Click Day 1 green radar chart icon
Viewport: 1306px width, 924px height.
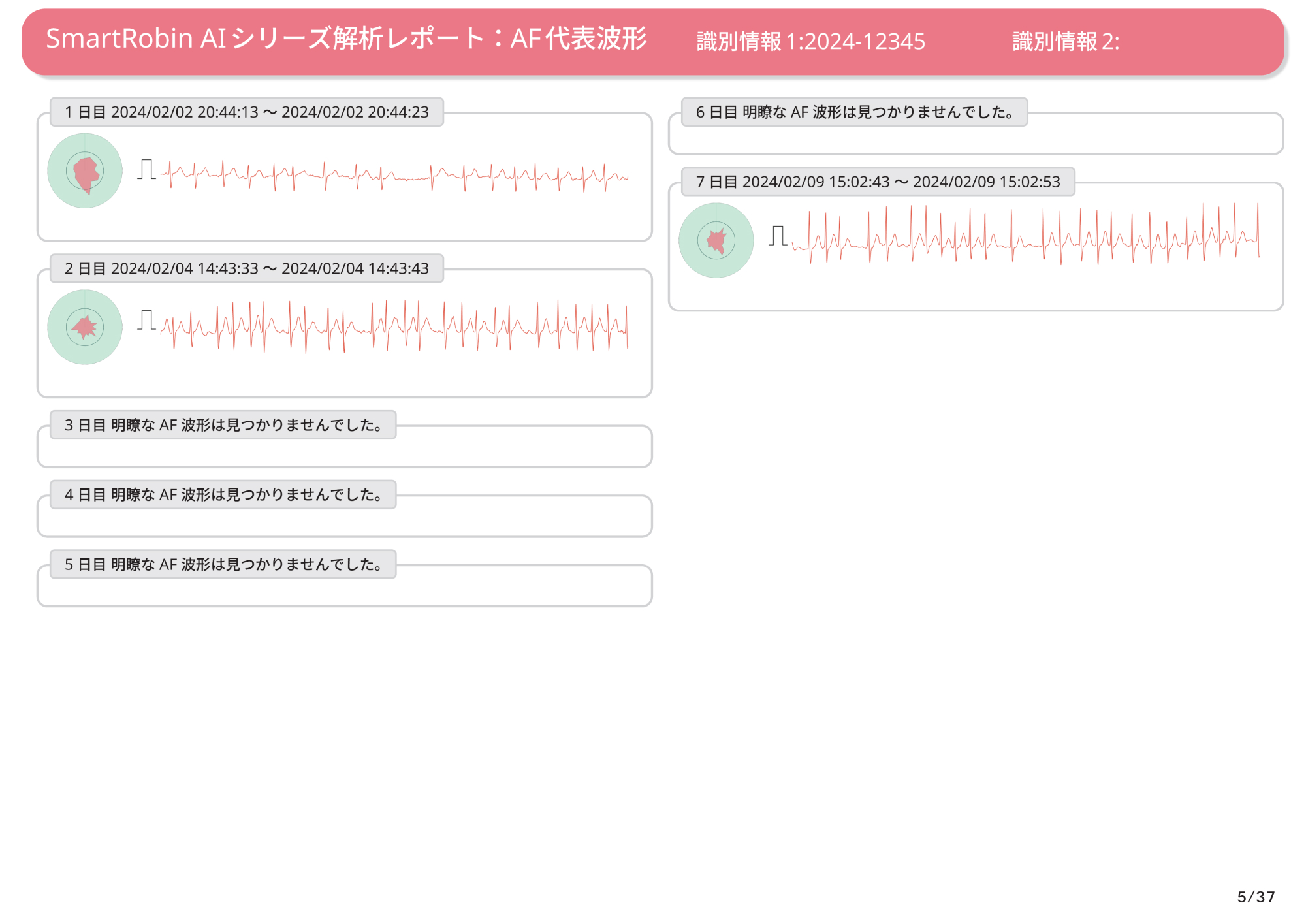coord(85,171)
